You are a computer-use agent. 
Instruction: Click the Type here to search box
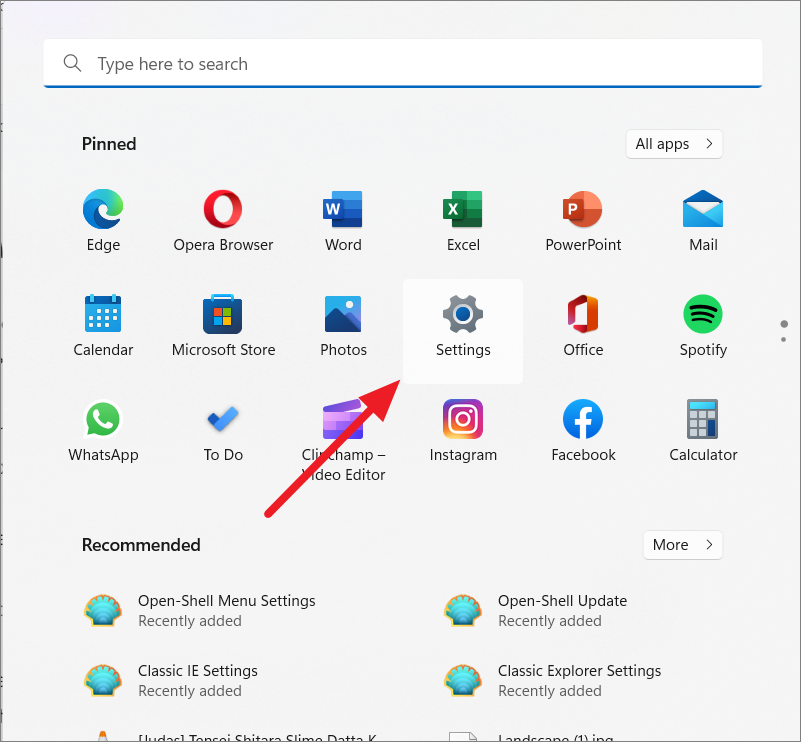(x=403, y=63)
